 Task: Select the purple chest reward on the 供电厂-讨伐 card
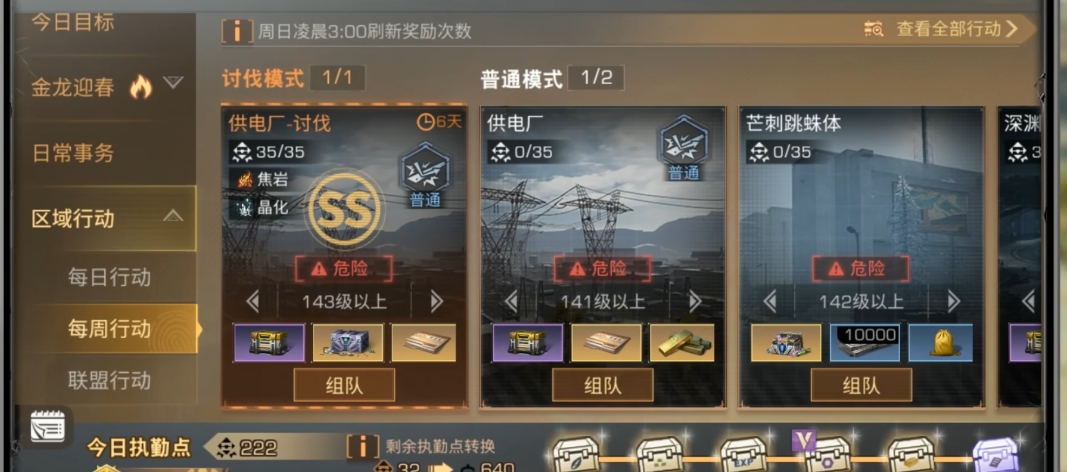coord(269,343)
